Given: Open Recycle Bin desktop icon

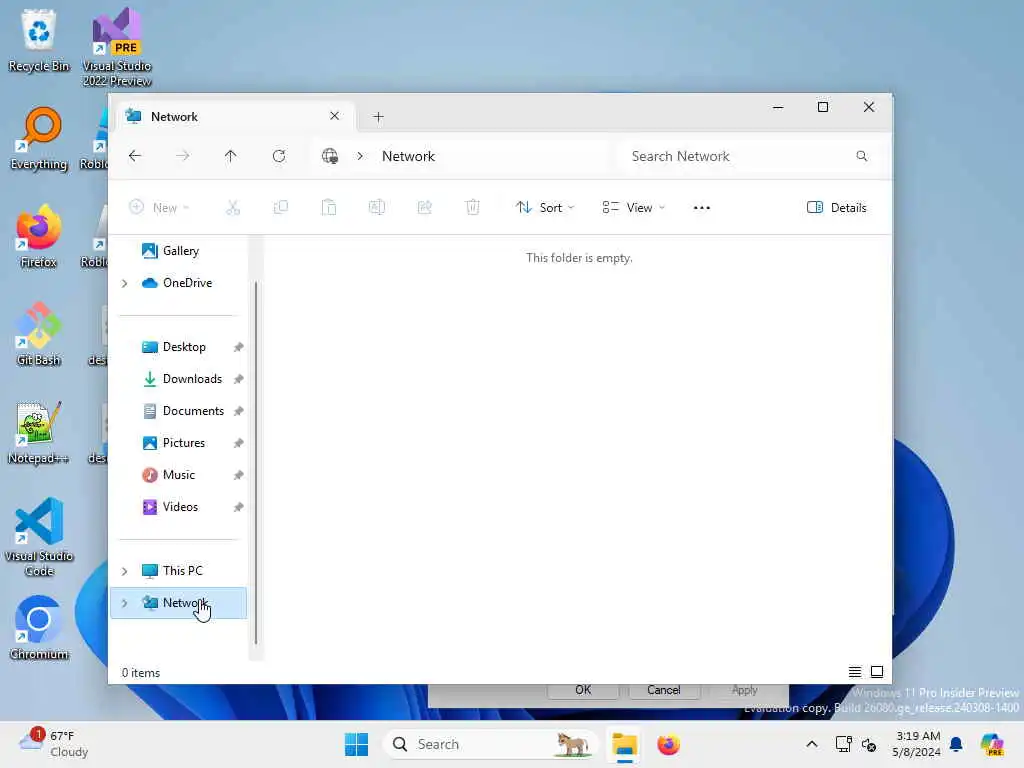Looking at the screenshot, I should click(39, 40).
